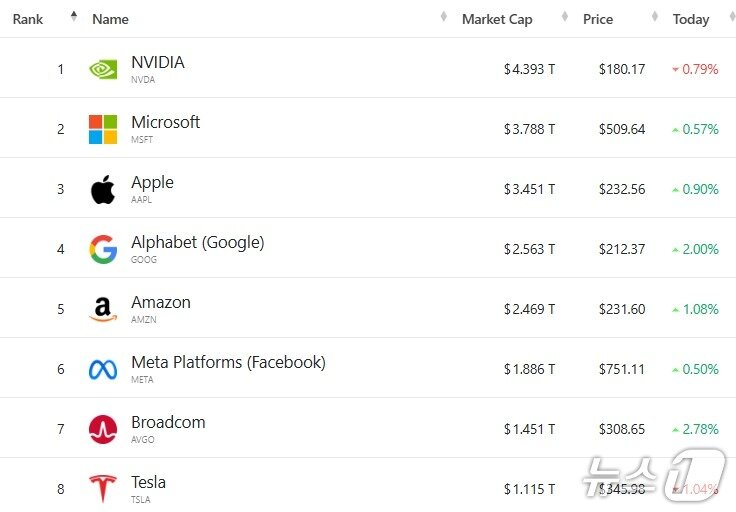Click the Meta infinity logo
This screenshot has height=512, width=736.
click(103, 369)
